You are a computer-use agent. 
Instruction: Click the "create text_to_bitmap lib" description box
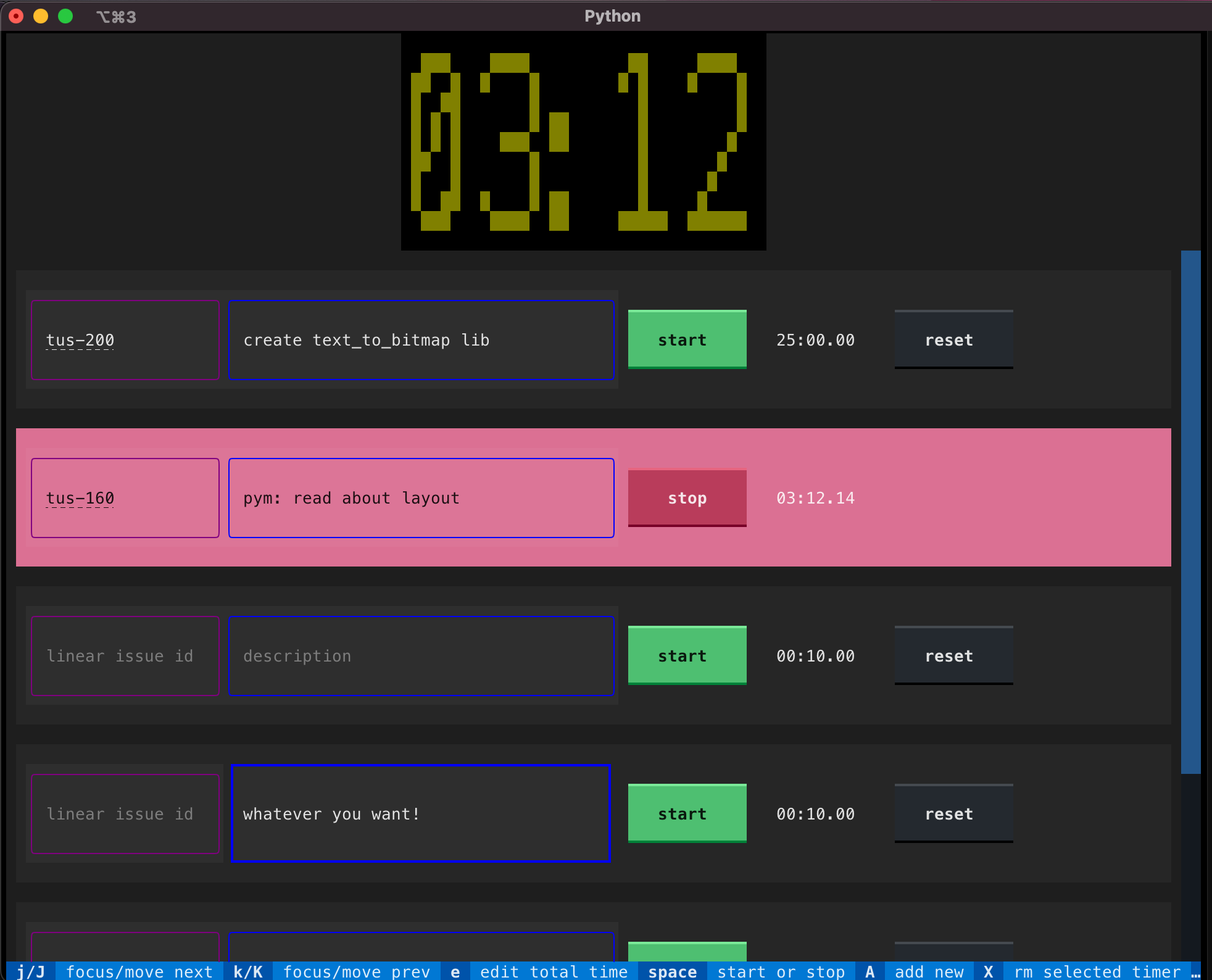pos(421,339)
